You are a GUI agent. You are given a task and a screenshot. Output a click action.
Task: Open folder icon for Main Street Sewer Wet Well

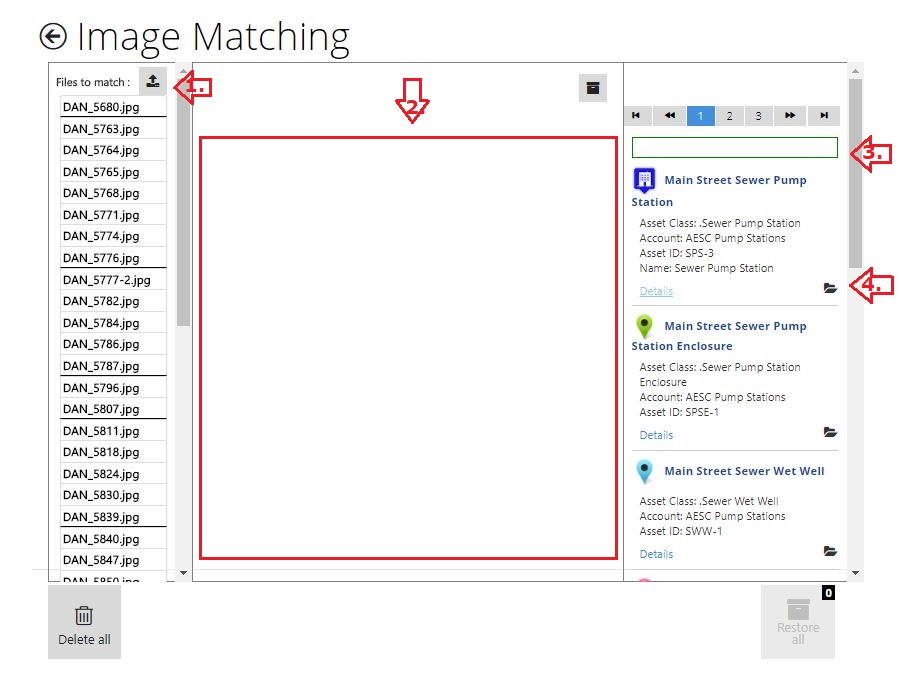(830, 551)
